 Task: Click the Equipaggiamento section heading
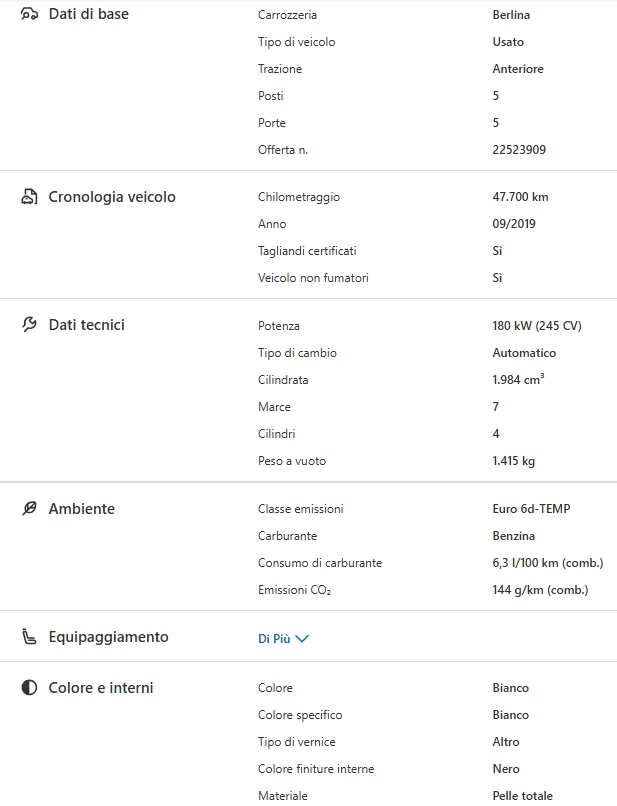point(108,637)
